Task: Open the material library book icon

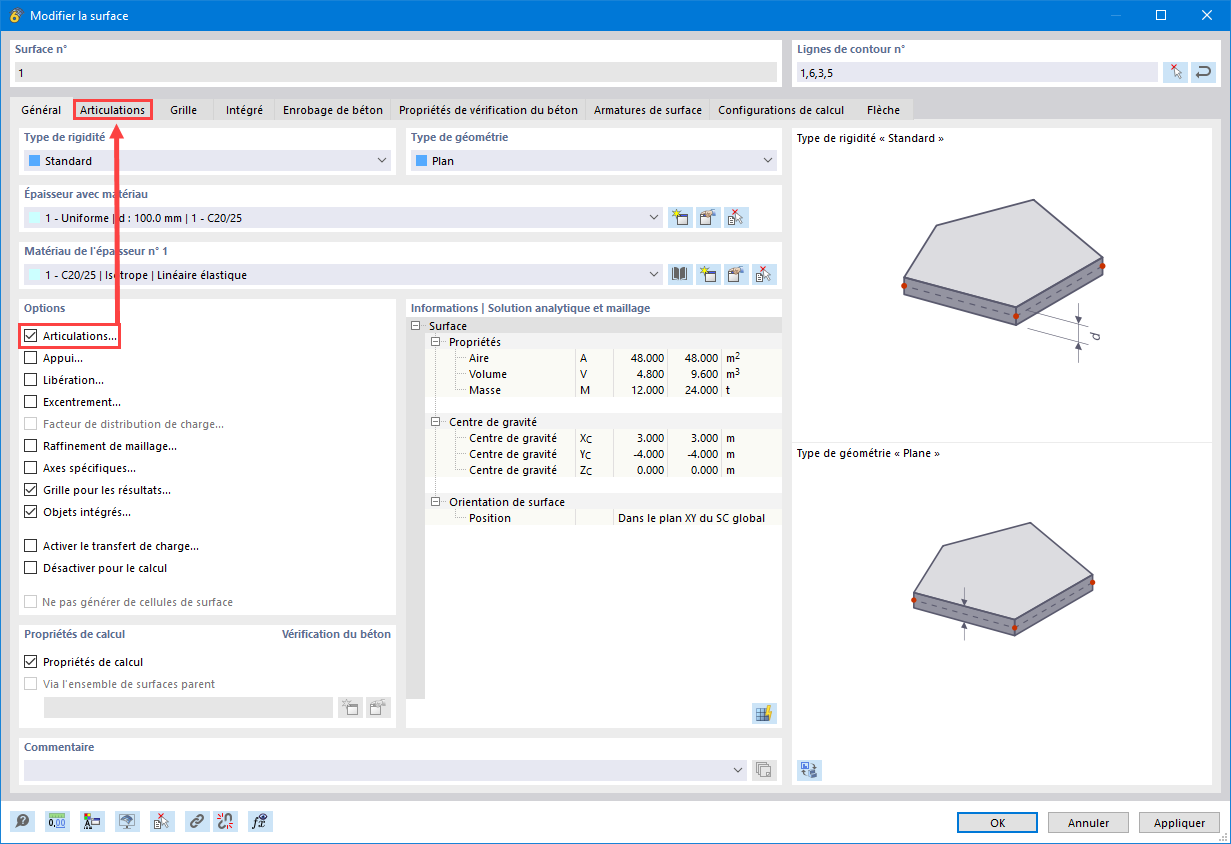Action: pos(680,274)
